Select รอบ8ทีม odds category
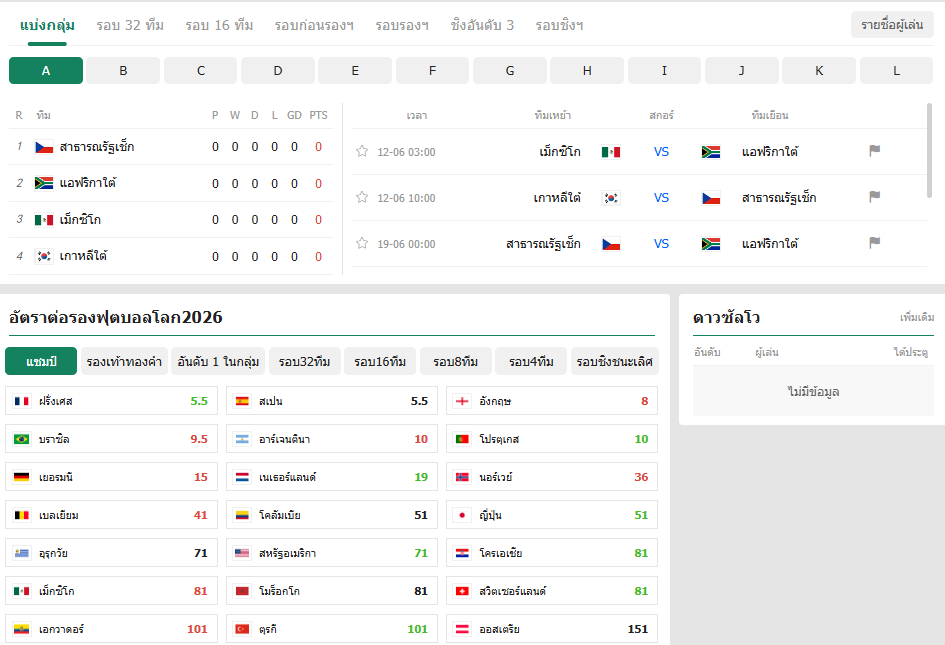Viewport: 945px width, 645px height. [x=456, y=361]
